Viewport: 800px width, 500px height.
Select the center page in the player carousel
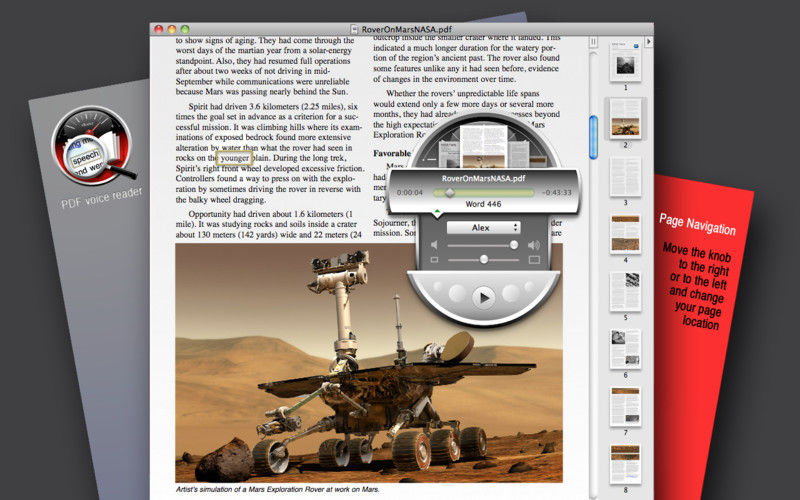(x=483, y=147)
